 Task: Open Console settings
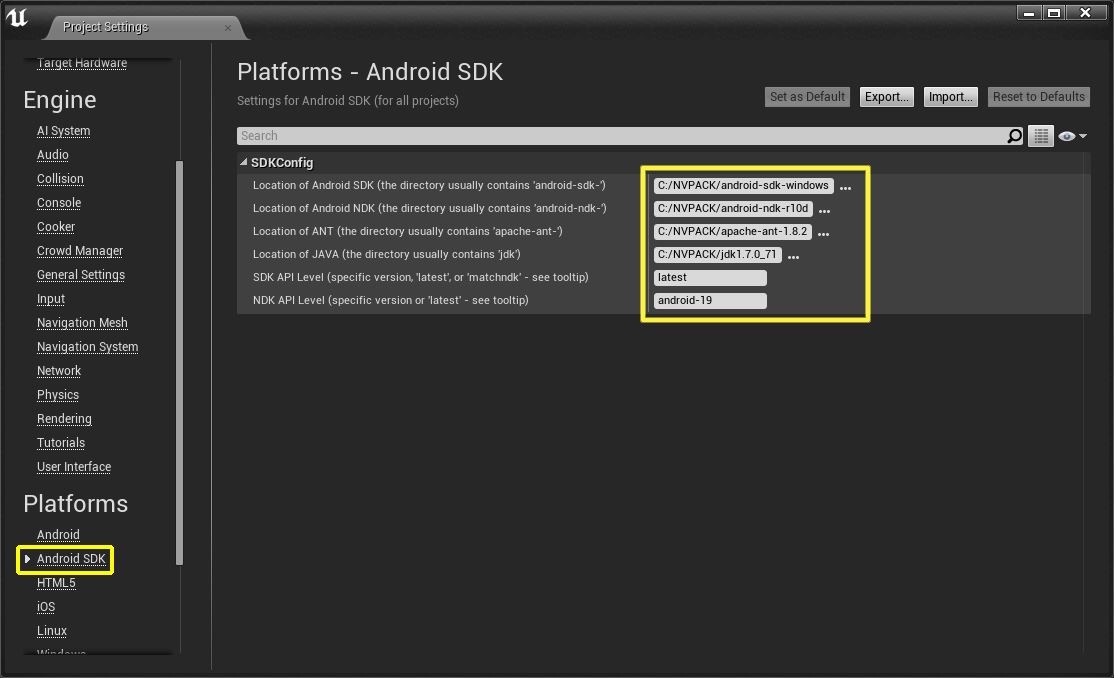(59, 203)
